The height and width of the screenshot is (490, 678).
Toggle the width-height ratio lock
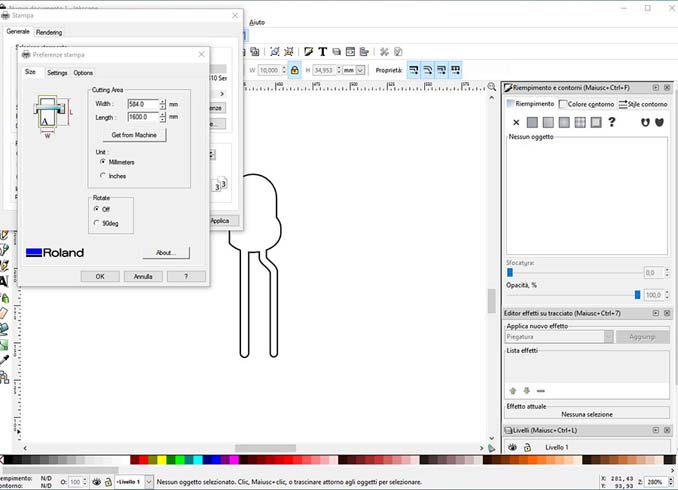point(294,70)
